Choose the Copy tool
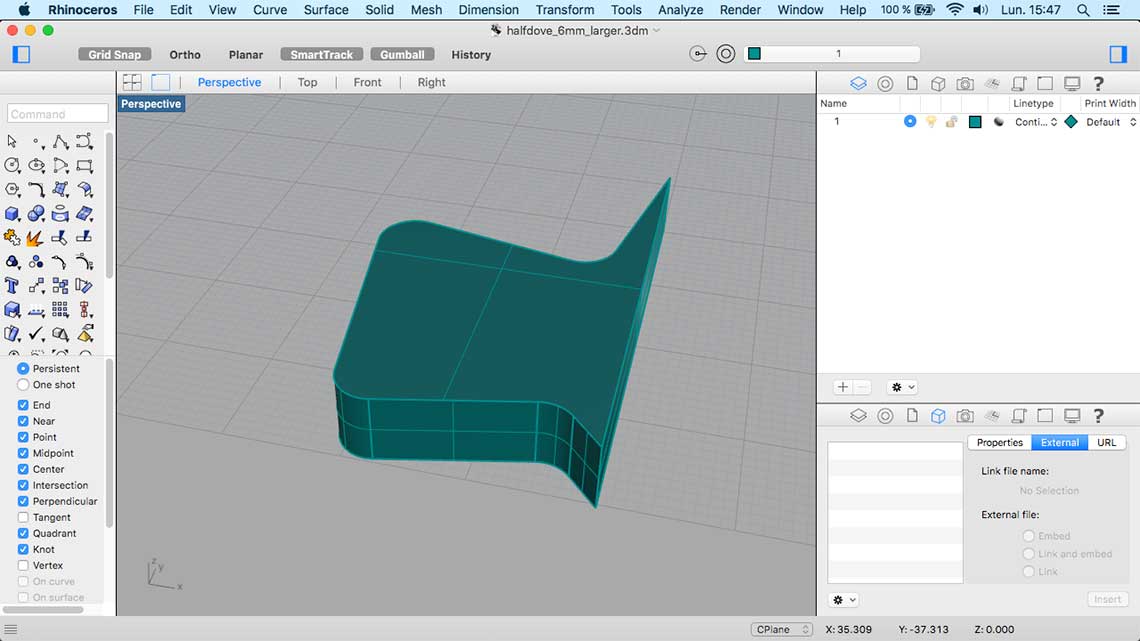 (60, 286)
